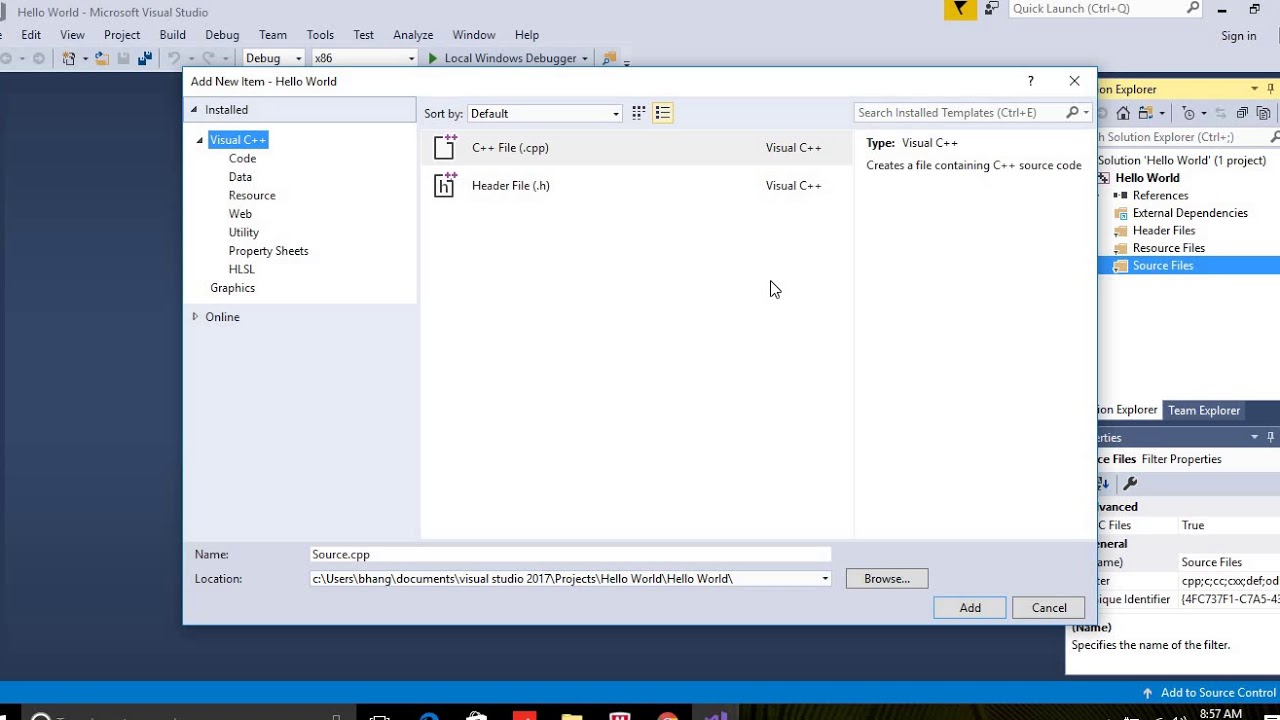The image size is (1280, 720).
Task: Open the Tools menu
Action: pos(320,35)
